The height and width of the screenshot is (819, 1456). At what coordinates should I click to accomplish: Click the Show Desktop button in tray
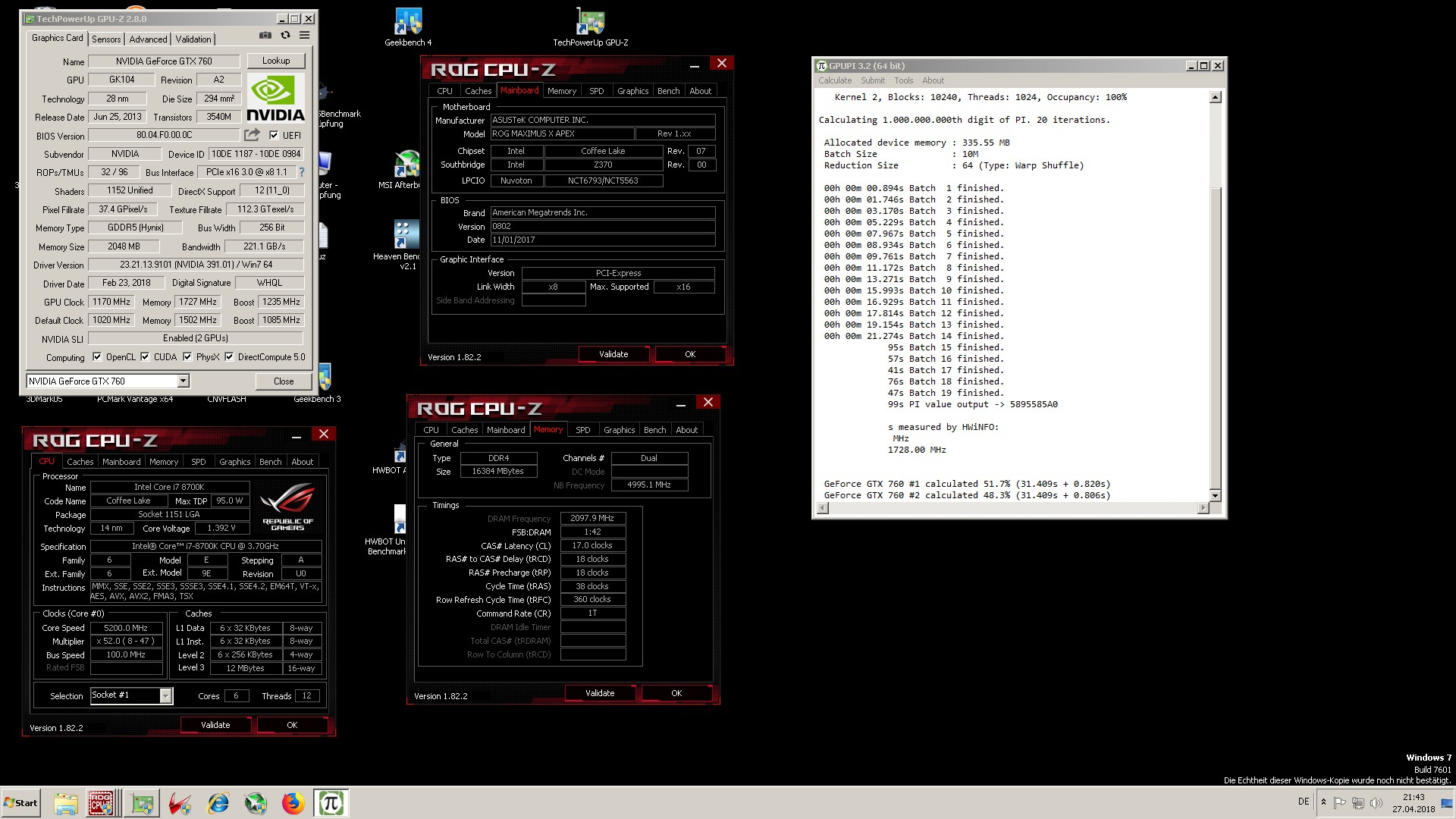pos(1448,803)
